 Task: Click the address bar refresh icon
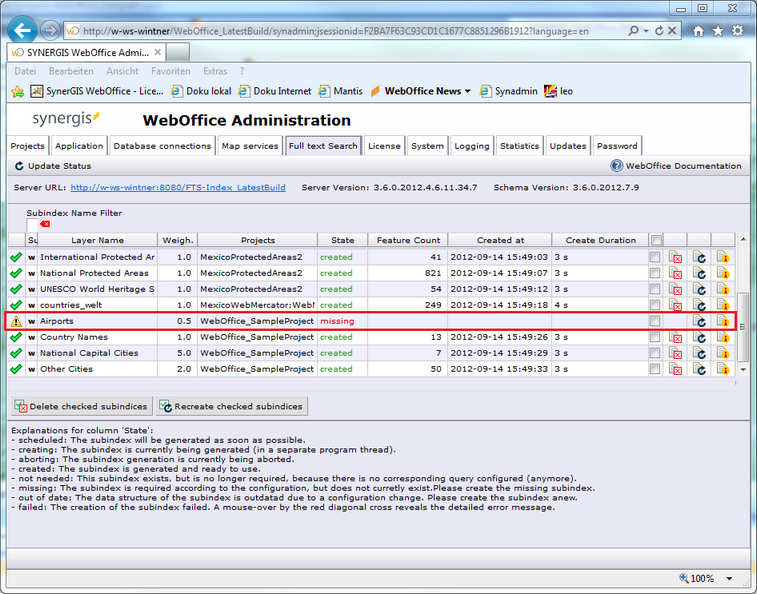(x=659, y=31)
